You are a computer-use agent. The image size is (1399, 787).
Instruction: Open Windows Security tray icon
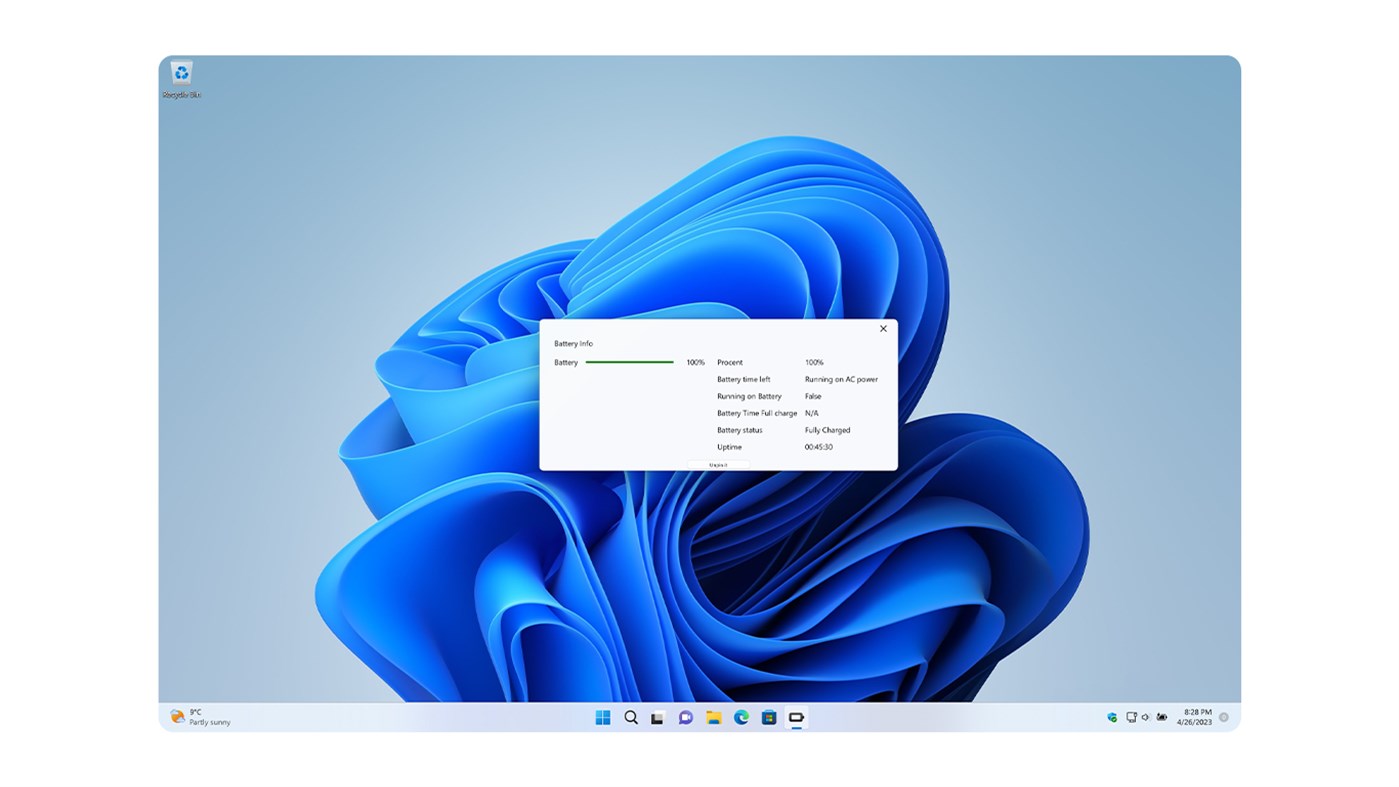pyautogui.click(x=1112, y=717)
